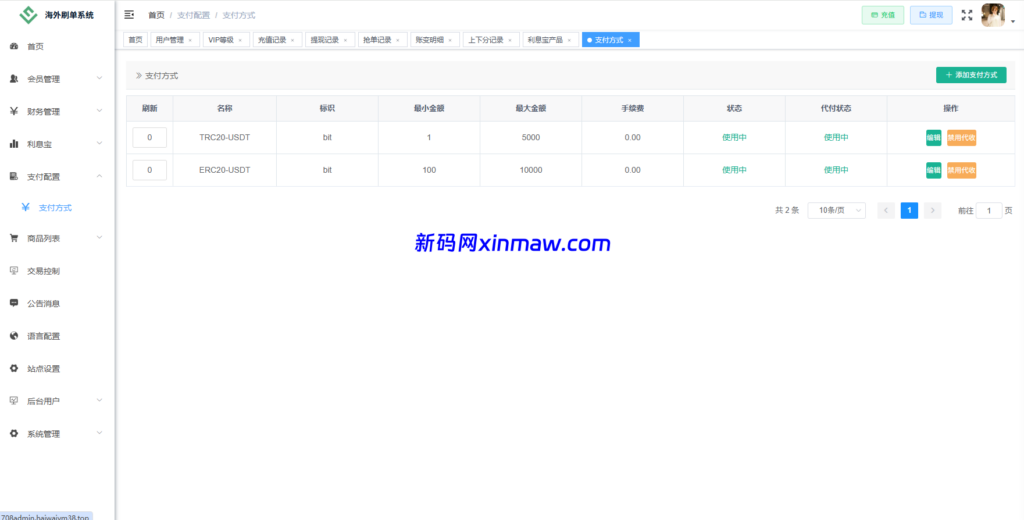Viewport: 1024px width, 520px height.
Task: Click the yen icon beside 支付方式 submenu
Action: (25, 208)
